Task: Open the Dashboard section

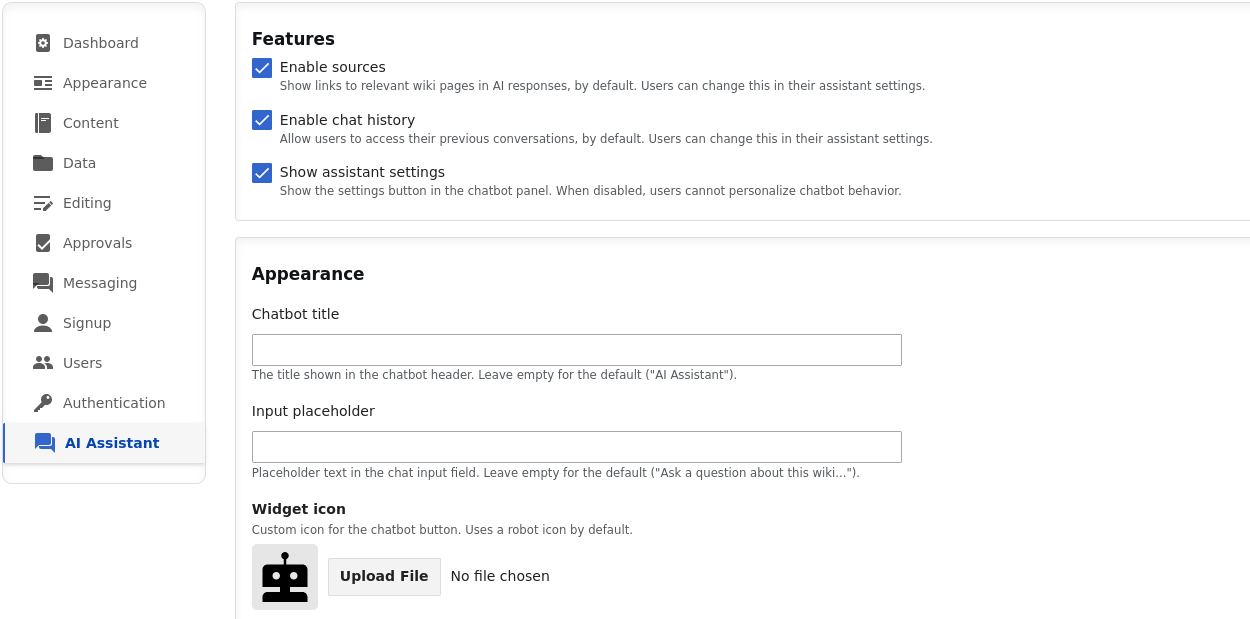Action: coord(102,43)
